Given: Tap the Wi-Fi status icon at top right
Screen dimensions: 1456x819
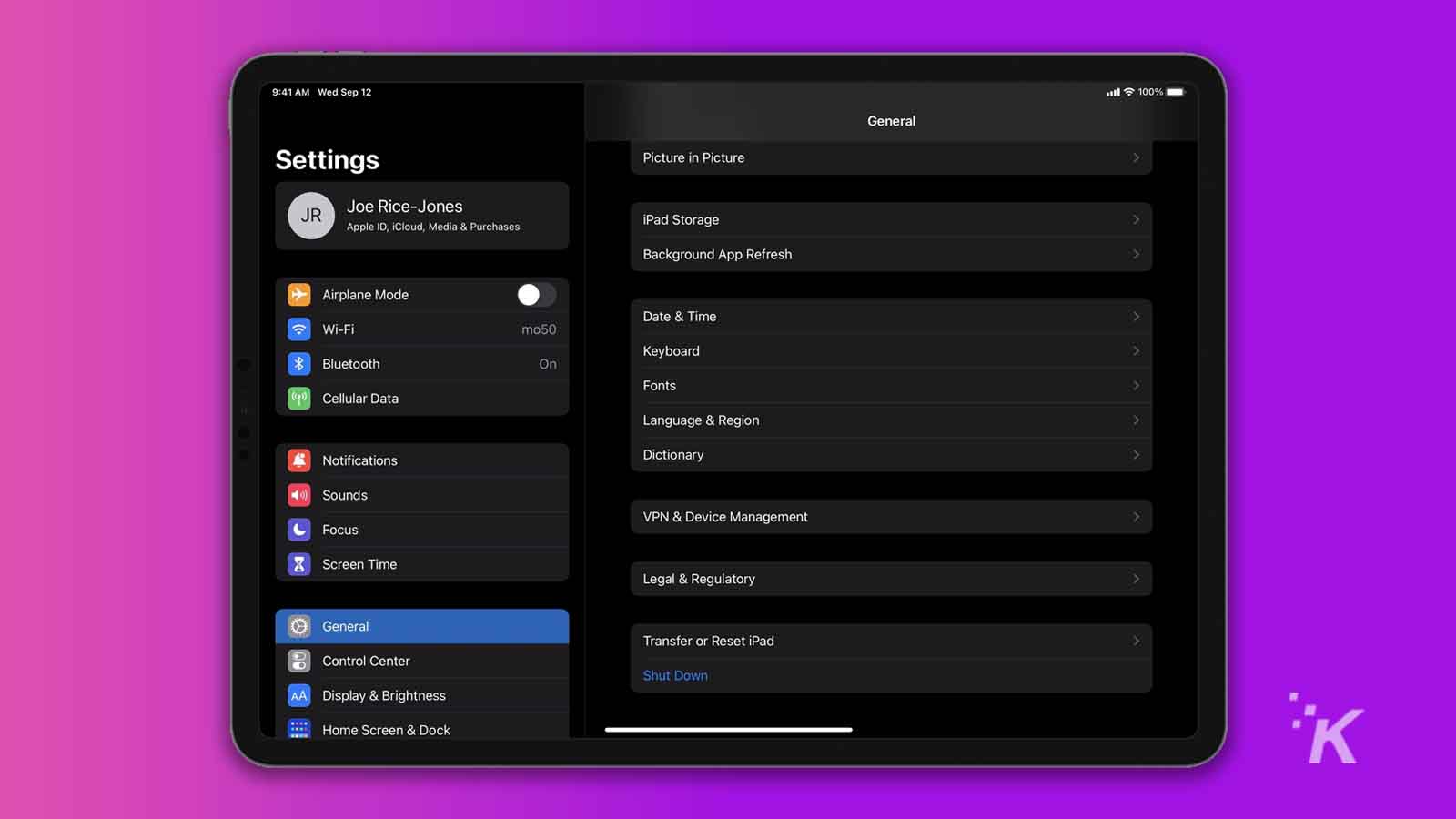Looking at the screenshot, I should [1129, 92].
